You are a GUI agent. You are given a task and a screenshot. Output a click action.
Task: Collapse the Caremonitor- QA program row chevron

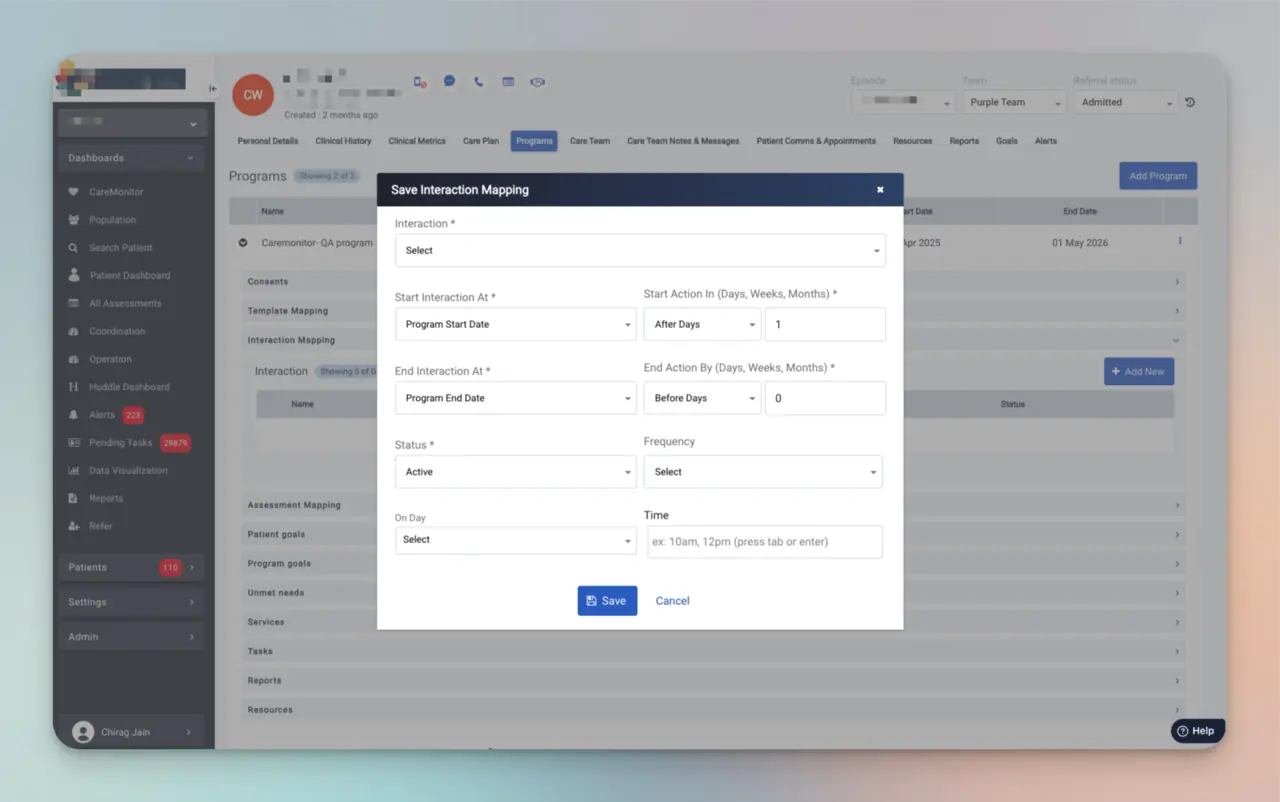click(243, 243)
